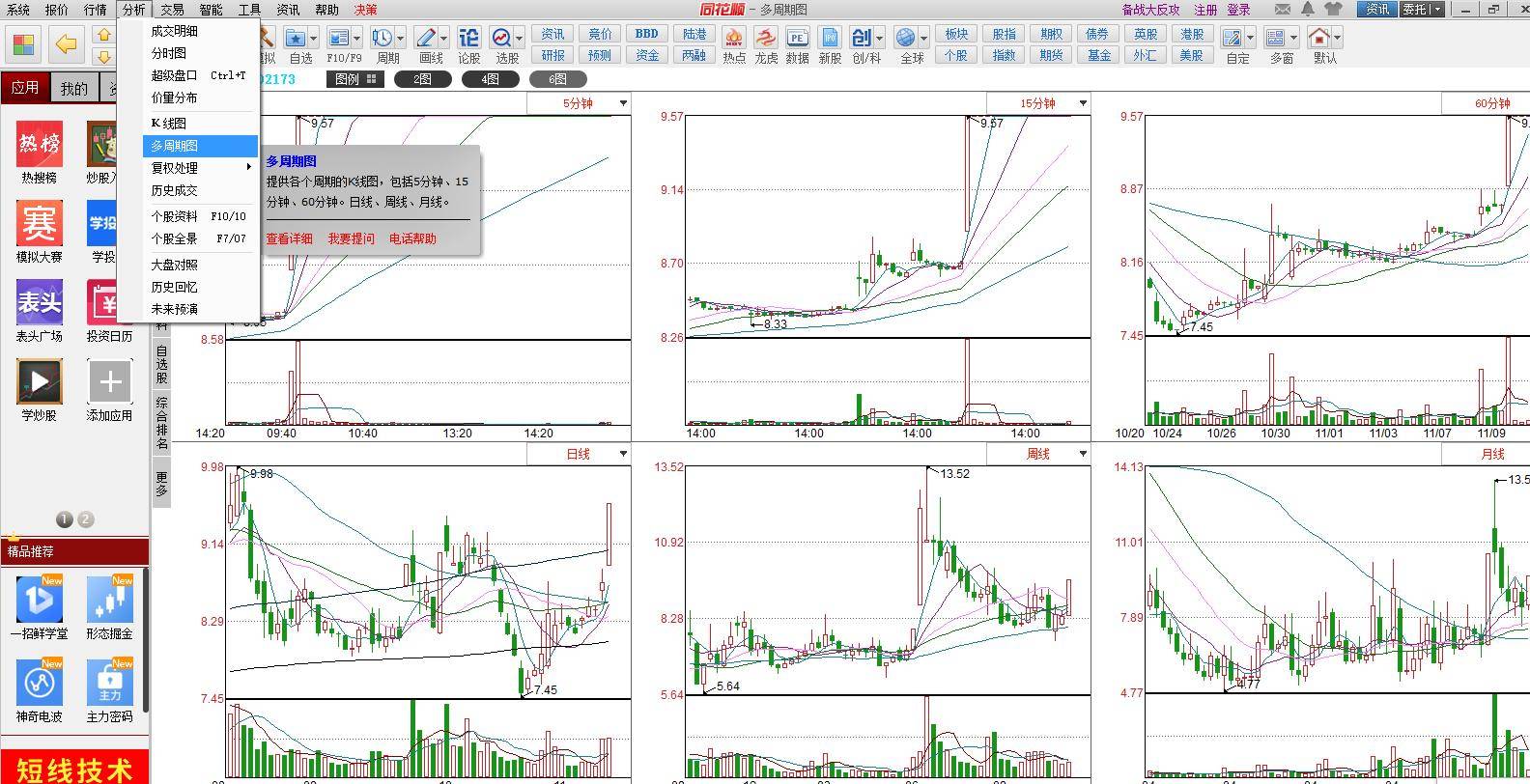The height and width of the screenshot is (784, 1530).
Task: Switch layout to 6图
Action: click(x=557, y=79)
